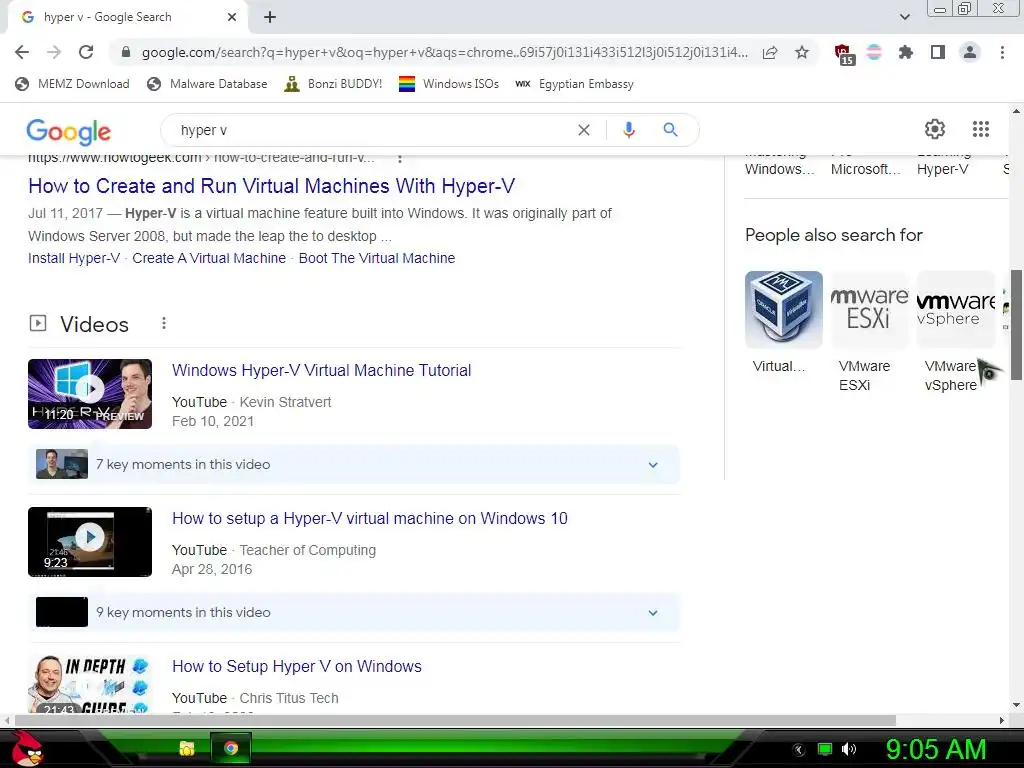Clear the search box with the X icon
The width and height of the screenshot is (1024, 768).
584,130
